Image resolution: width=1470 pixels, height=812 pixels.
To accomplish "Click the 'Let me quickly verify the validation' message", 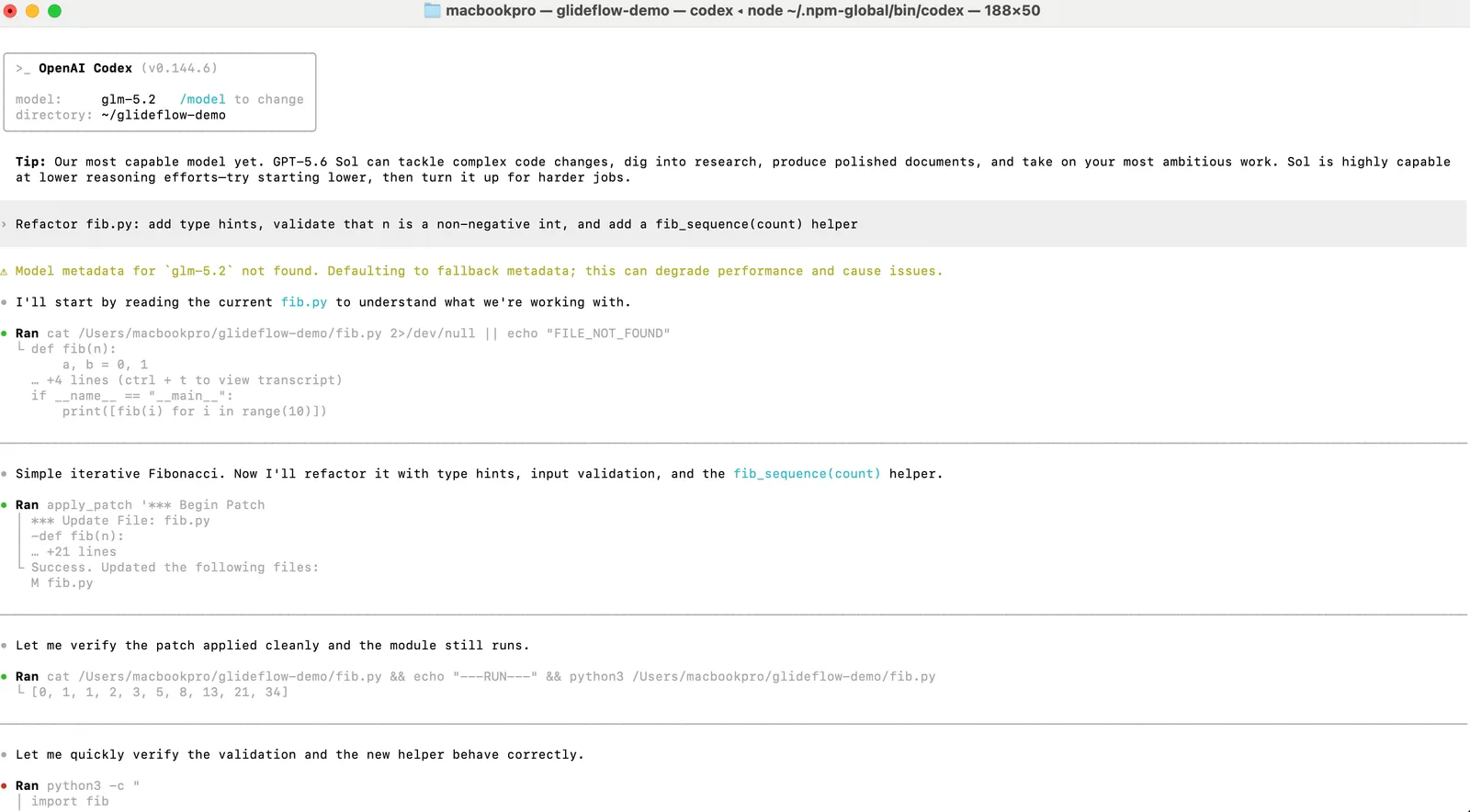I will 300,755.
